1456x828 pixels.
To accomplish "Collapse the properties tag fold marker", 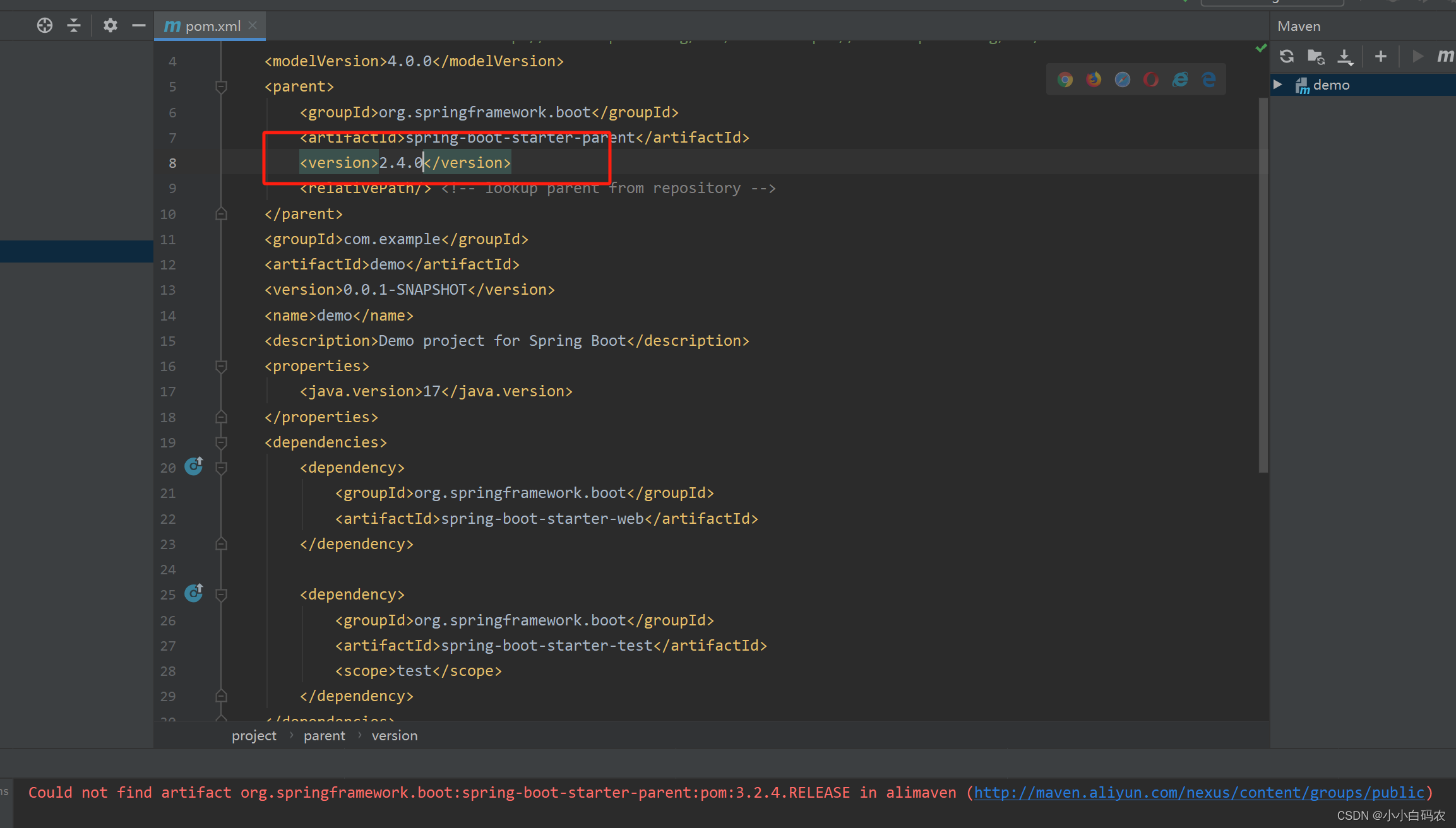I will pos(221,366).
